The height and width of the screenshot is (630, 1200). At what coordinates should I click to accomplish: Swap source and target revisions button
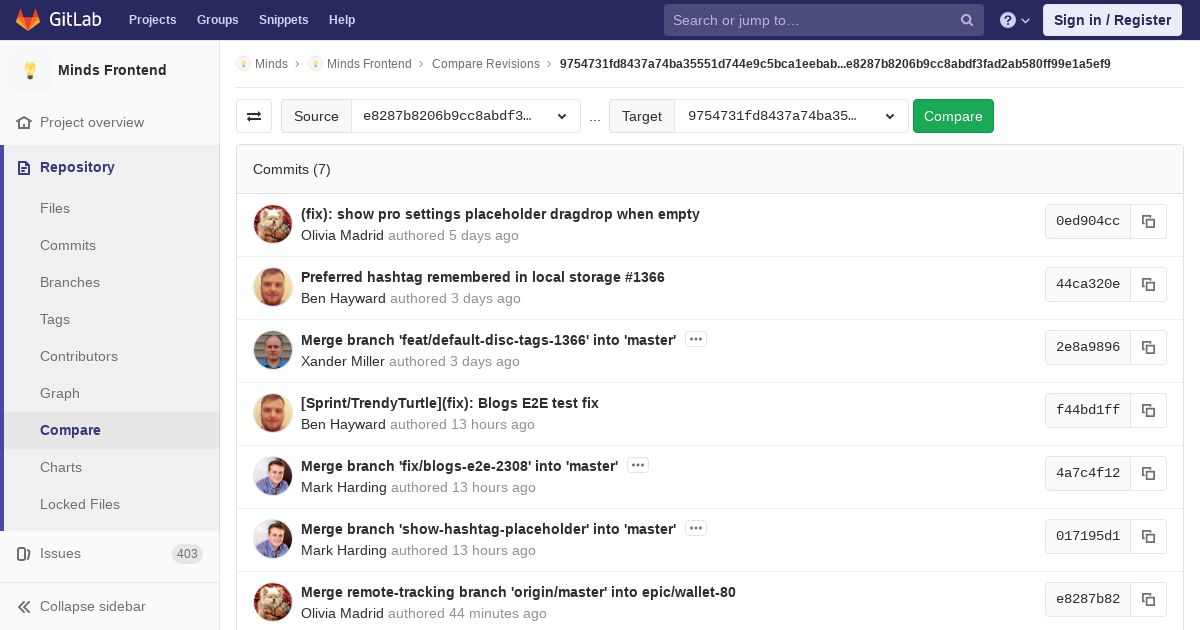[x=254, y=116]
